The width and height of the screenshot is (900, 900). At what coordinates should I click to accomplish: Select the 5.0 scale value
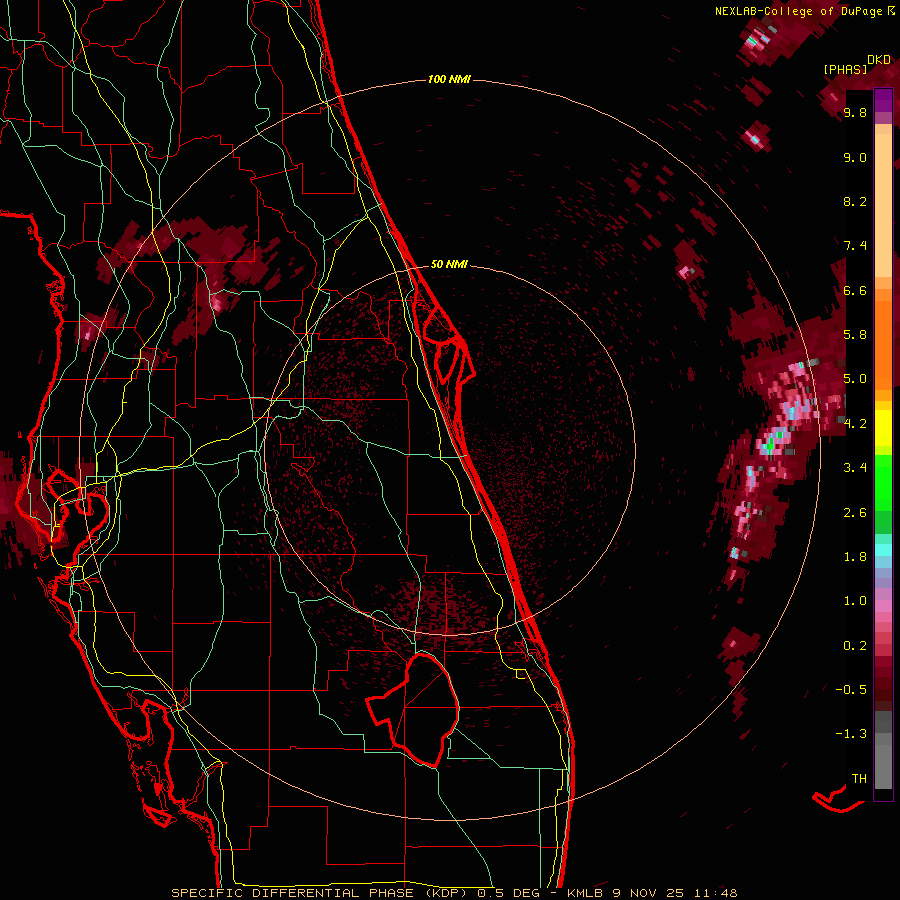pos(855,379)
